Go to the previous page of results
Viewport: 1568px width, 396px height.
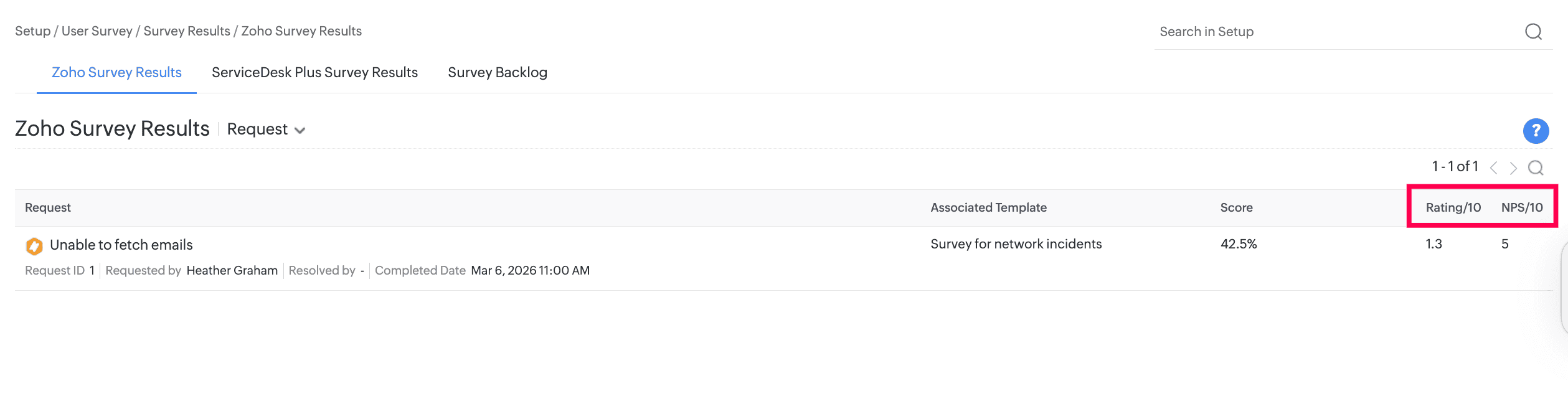(x=1493, y=167)
